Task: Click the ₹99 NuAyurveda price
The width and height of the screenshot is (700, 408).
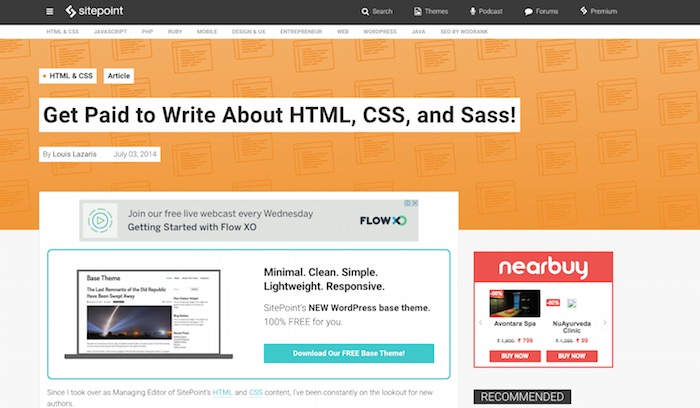Action: (582, 341)
